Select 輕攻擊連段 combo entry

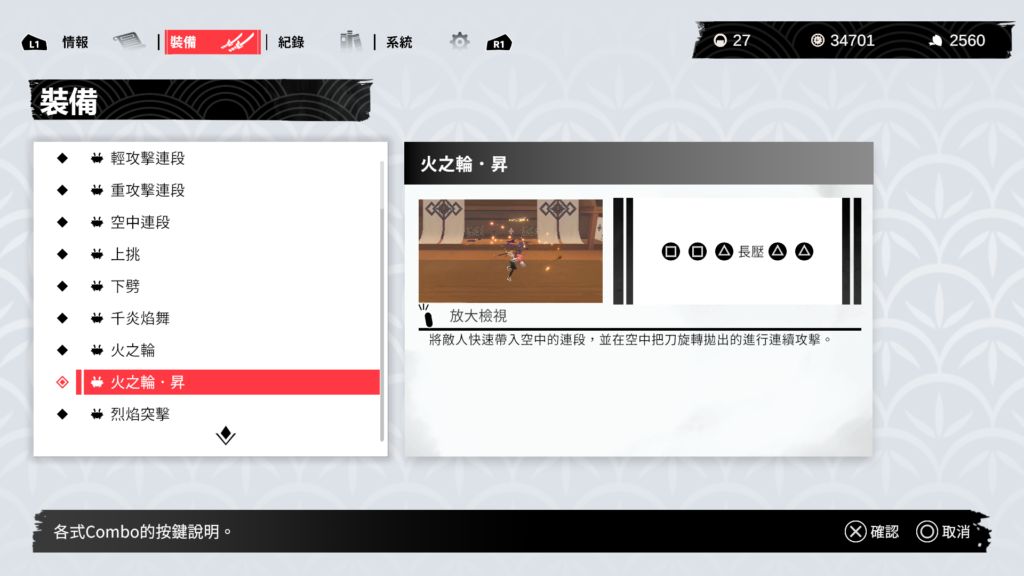tap(148, 158)
